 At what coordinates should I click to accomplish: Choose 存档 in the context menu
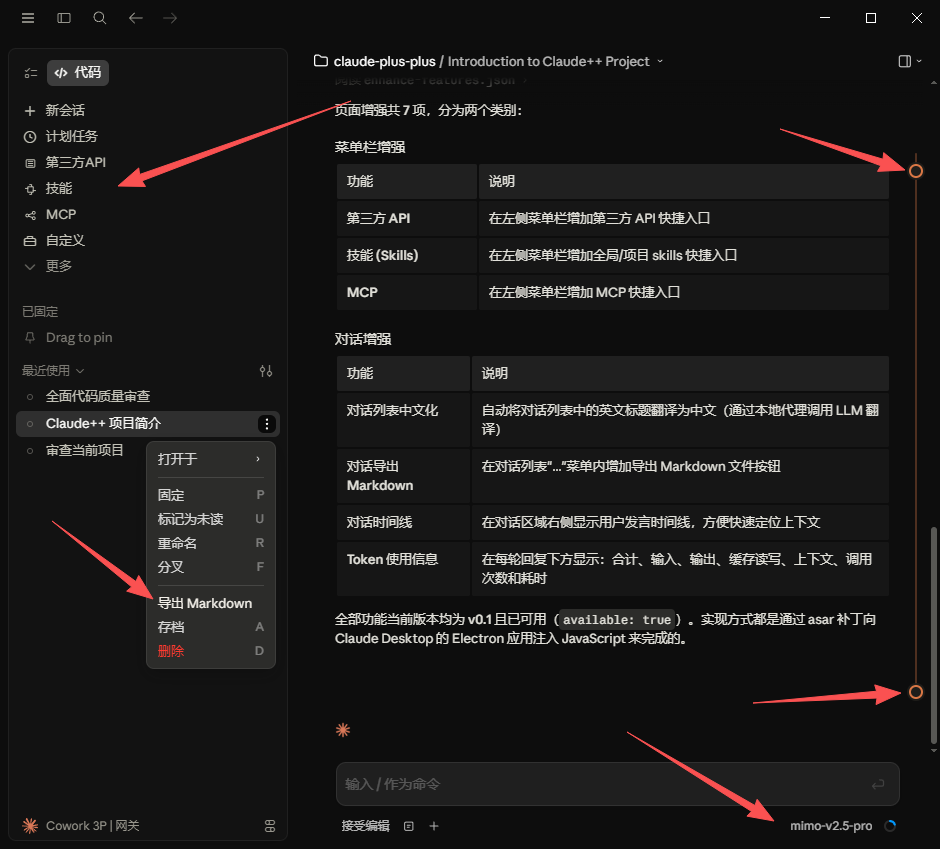210,627
